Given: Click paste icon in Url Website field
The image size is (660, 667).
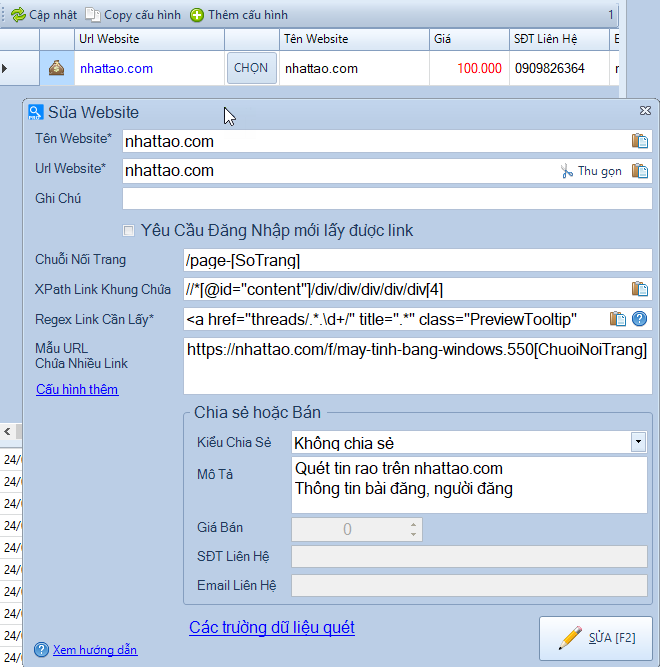Looking at the screenshot, I should pyautogui.click(x=640, y=171).
